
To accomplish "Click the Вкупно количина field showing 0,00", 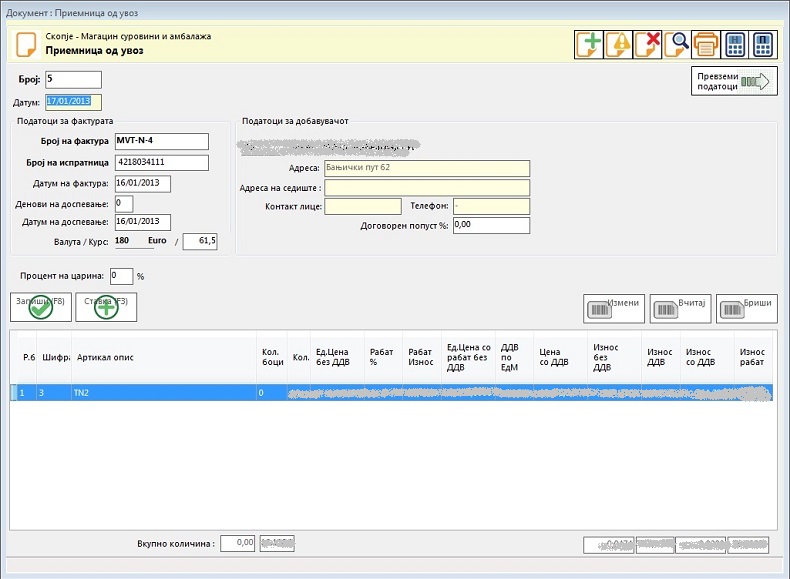I will [238, 543].
